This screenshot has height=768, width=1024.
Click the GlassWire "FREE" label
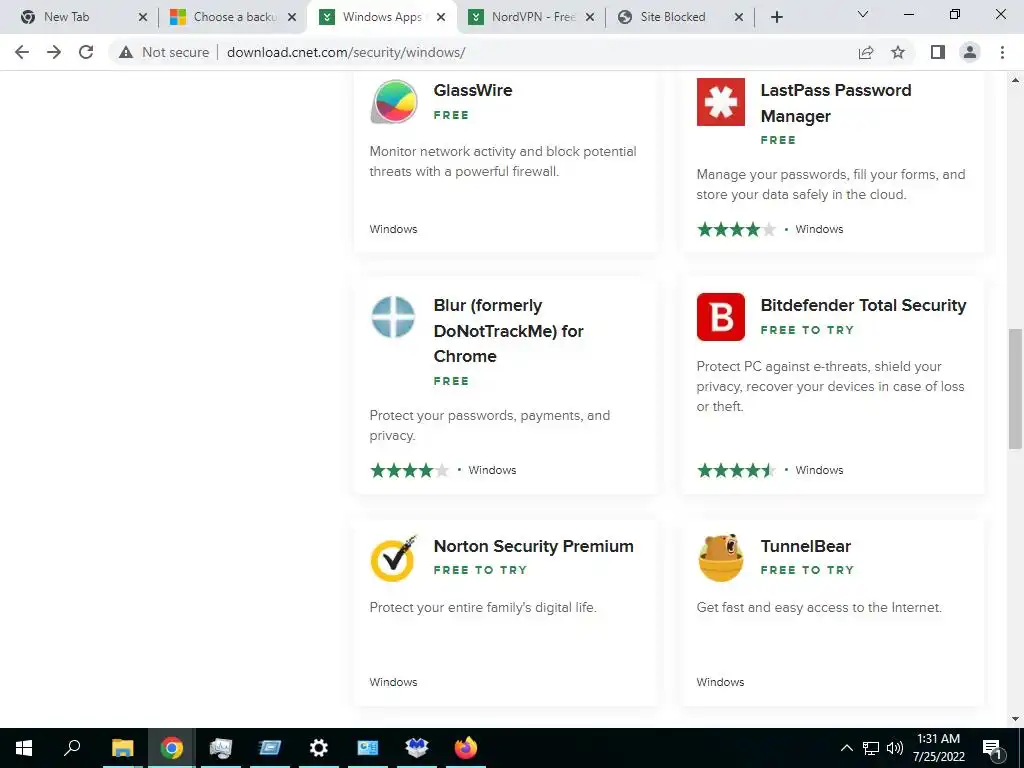point(451,115)
